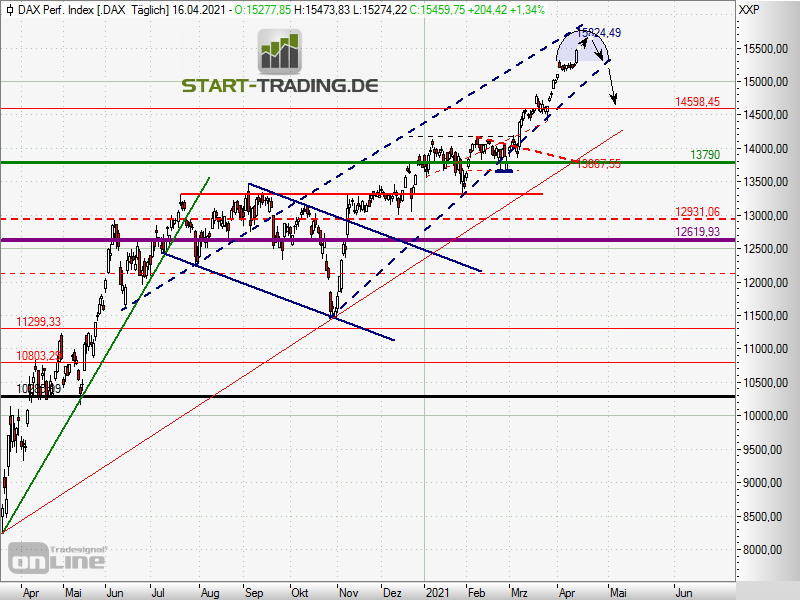The image size is (800, 600).
Task: Click 13500,00 on the price axis
Action: click(x=766, y=182)
